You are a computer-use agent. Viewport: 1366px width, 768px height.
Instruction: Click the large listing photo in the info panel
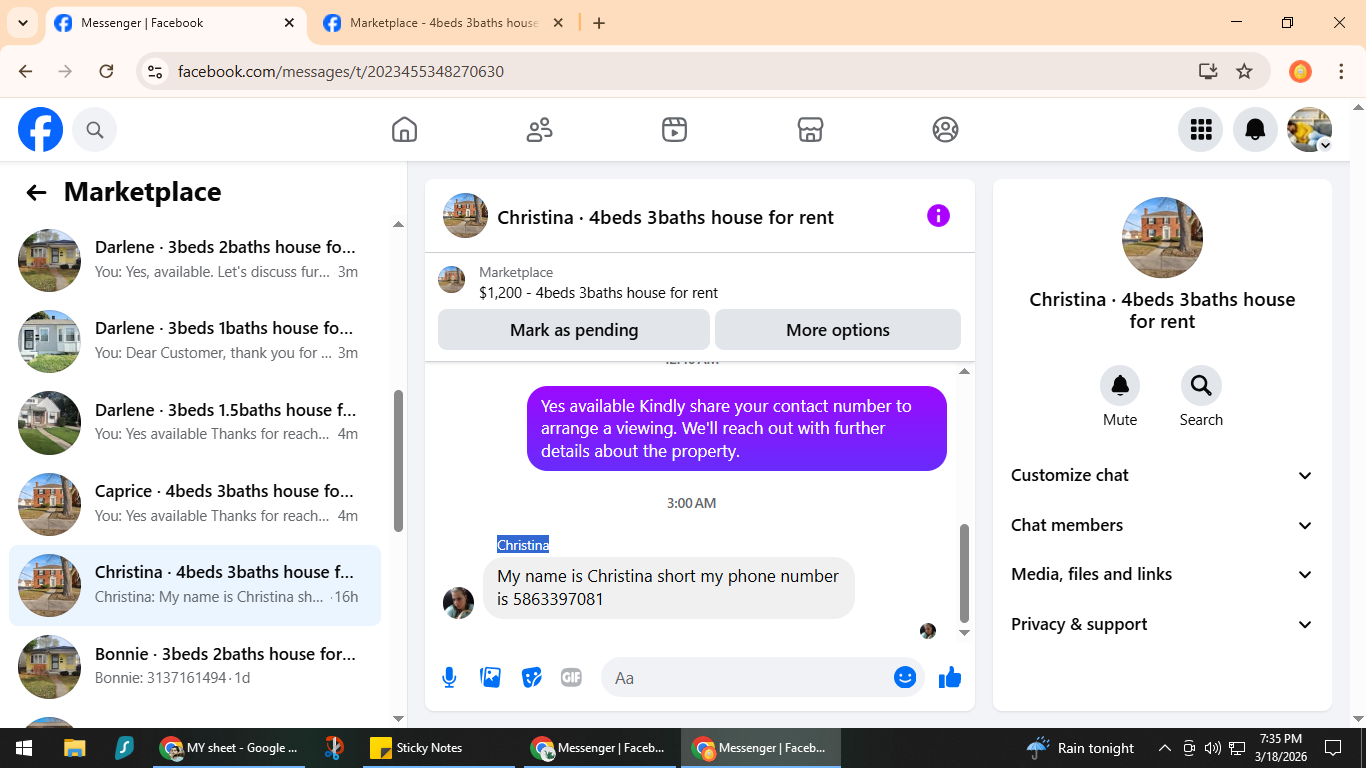1162,238
